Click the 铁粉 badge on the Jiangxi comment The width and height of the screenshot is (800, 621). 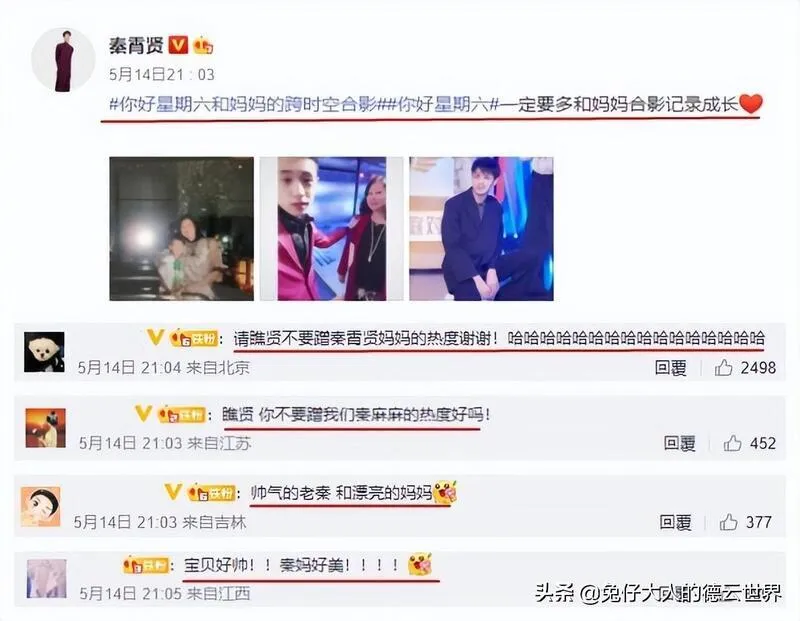146,565
